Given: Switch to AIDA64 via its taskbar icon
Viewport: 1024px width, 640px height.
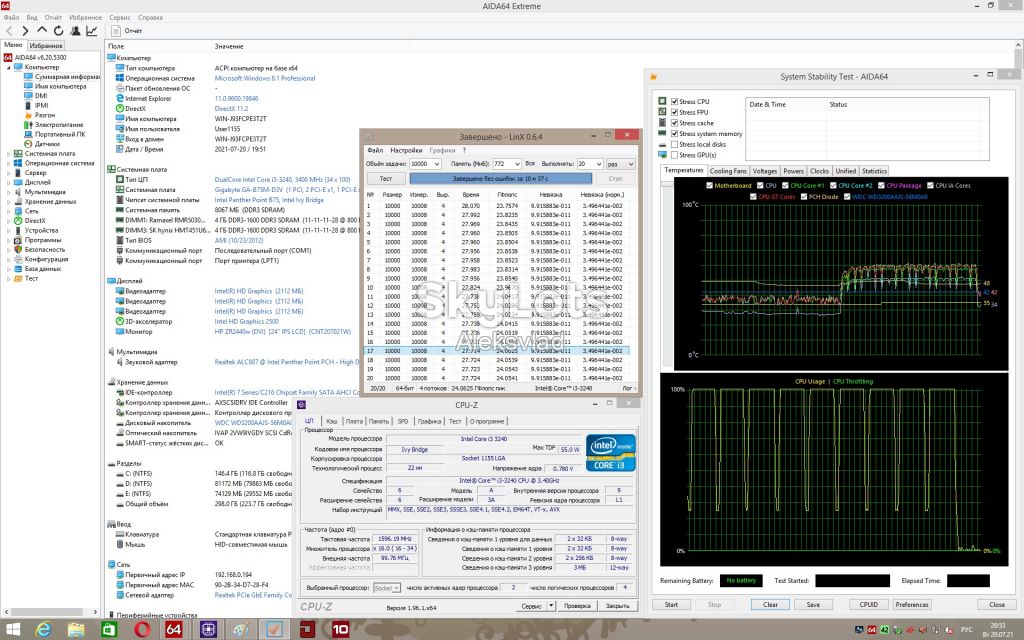Looking at the screenshot, I should click(x=174, y=630).
